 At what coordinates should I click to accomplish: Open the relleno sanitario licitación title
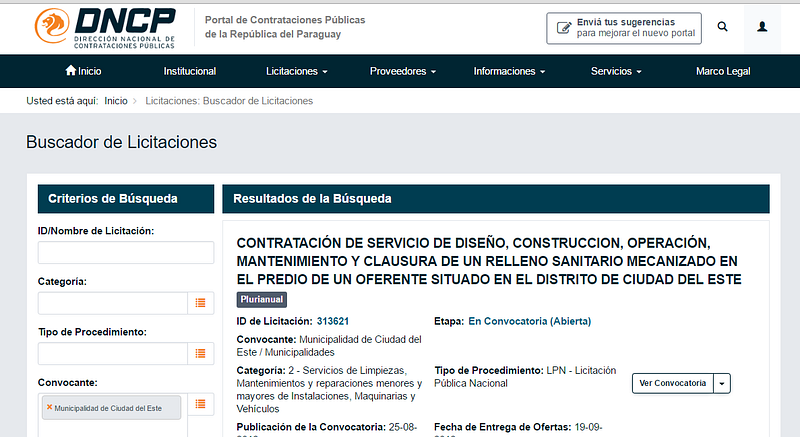coord(489,261)
